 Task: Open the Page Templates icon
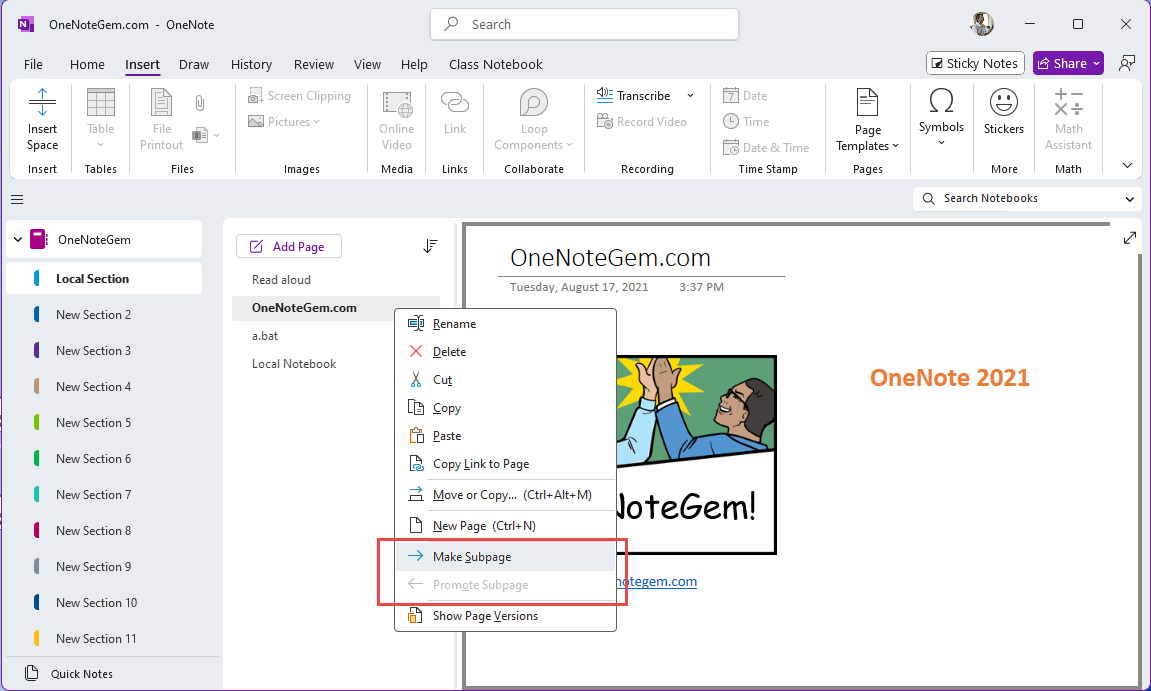(x=868, y=103)
